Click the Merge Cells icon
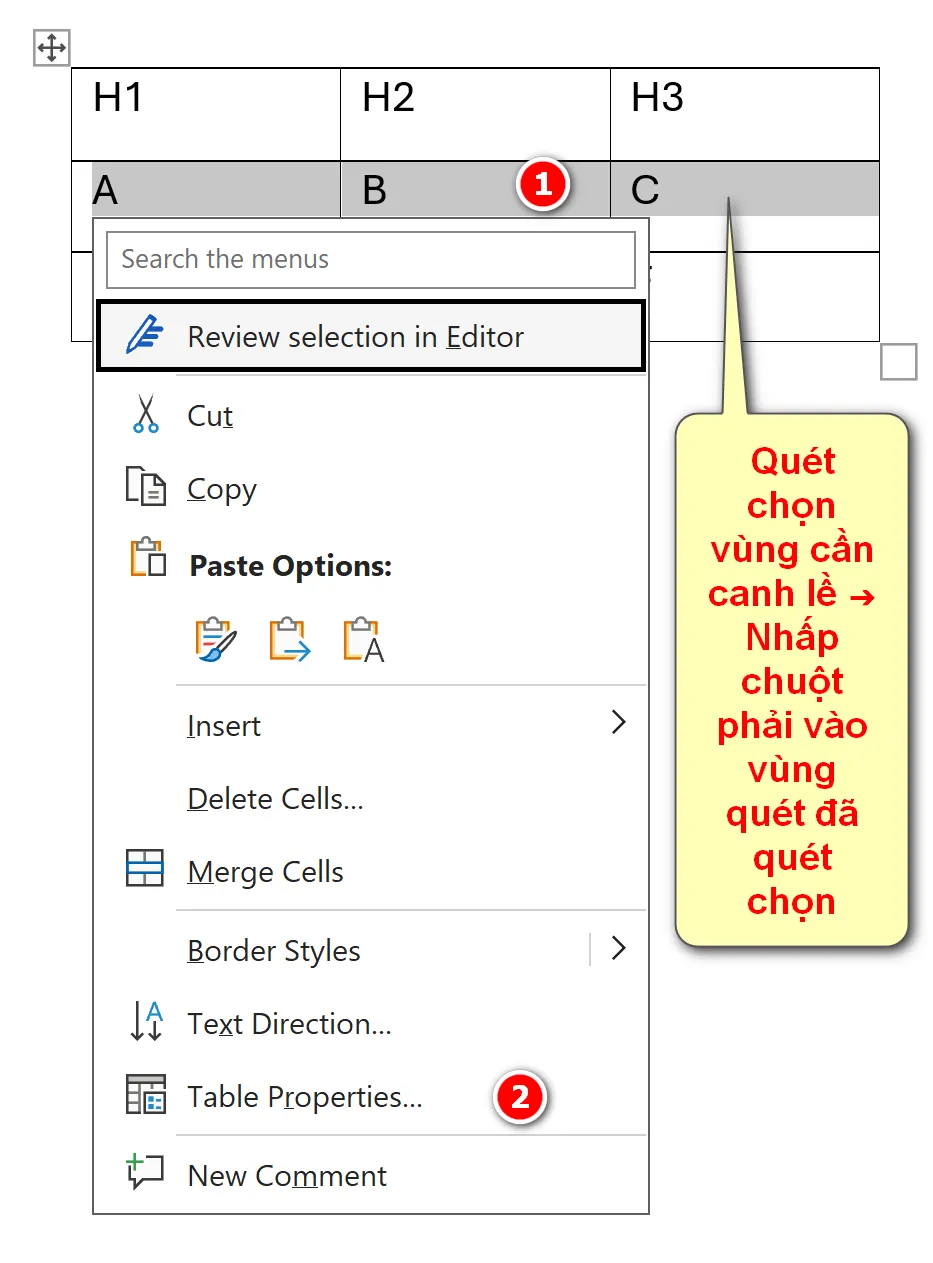 [x=145, y=870]
